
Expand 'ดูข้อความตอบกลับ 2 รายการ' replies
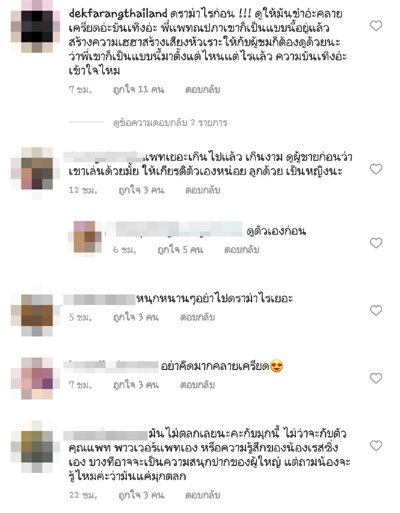pos(170,123)
